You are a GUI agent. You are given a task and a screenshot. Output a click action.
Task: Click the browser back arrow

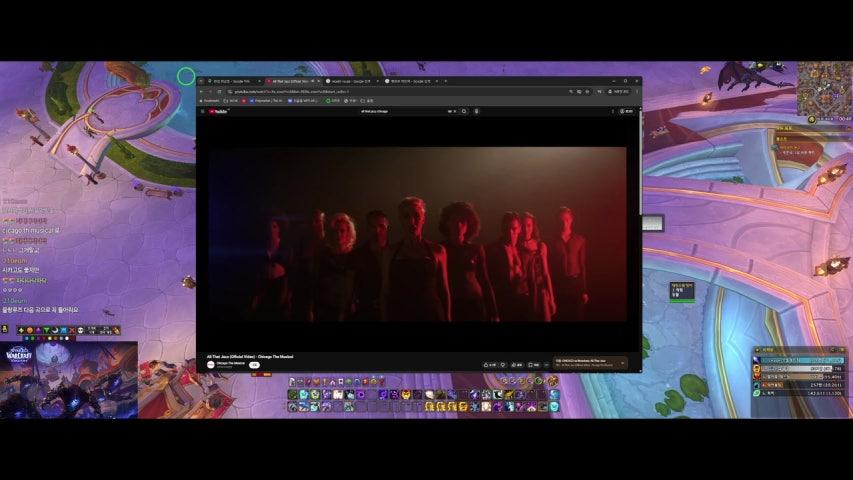click(201, 91)
